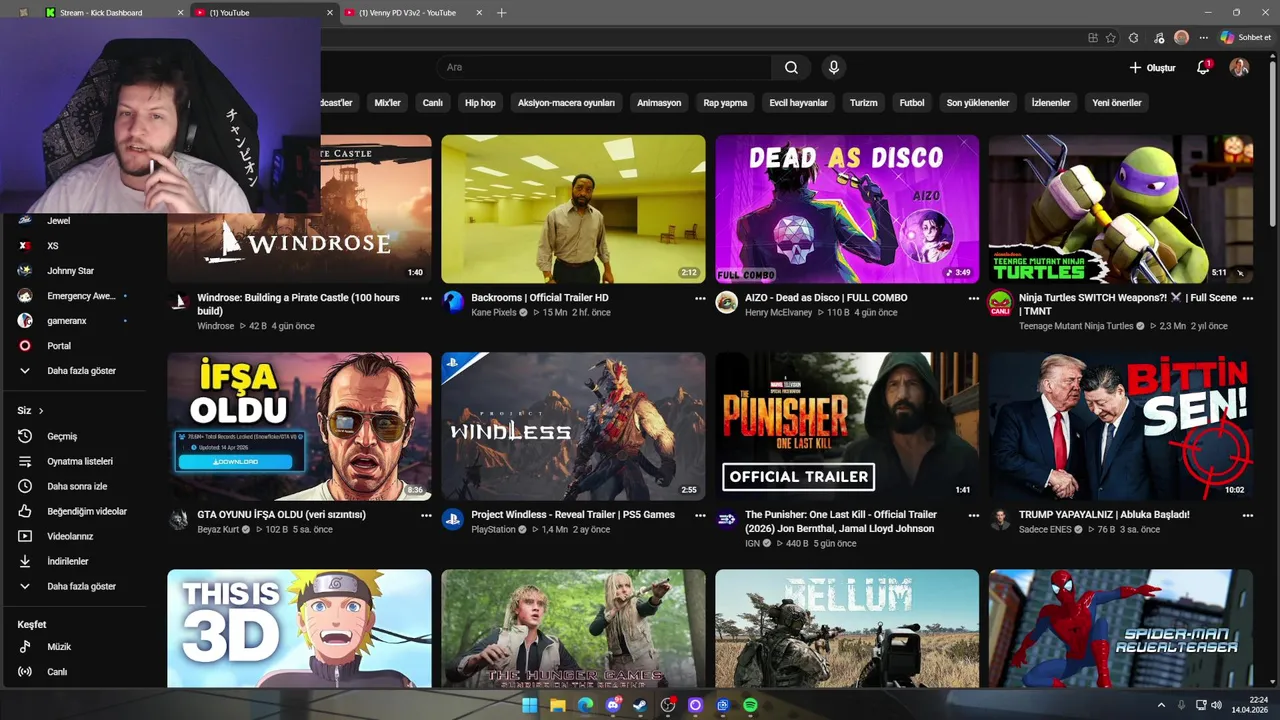Select the Evcil hayvanlar filter chip

[x=798, y=102]
